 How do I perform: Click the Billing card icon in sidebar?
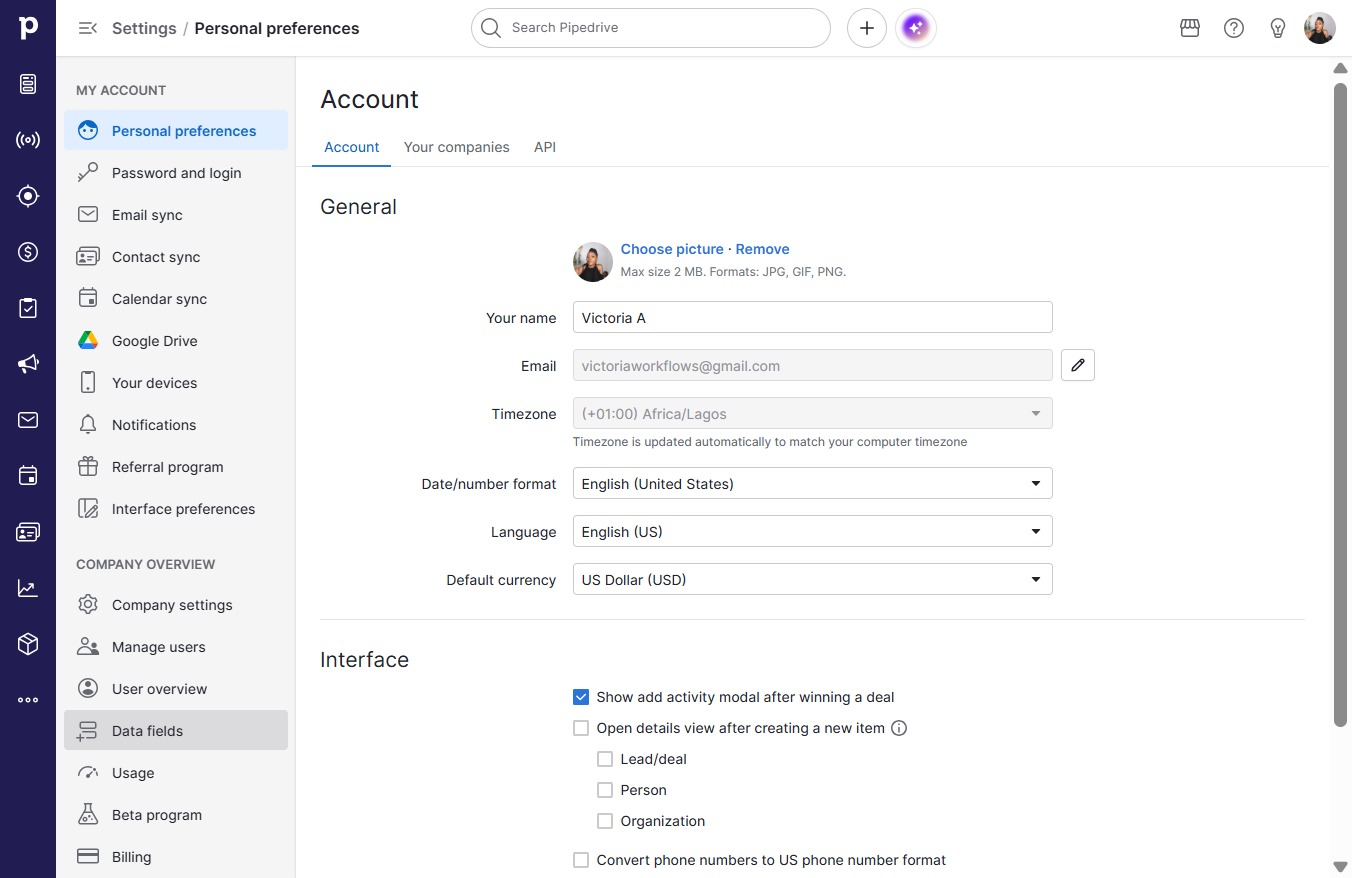point(88,857)
